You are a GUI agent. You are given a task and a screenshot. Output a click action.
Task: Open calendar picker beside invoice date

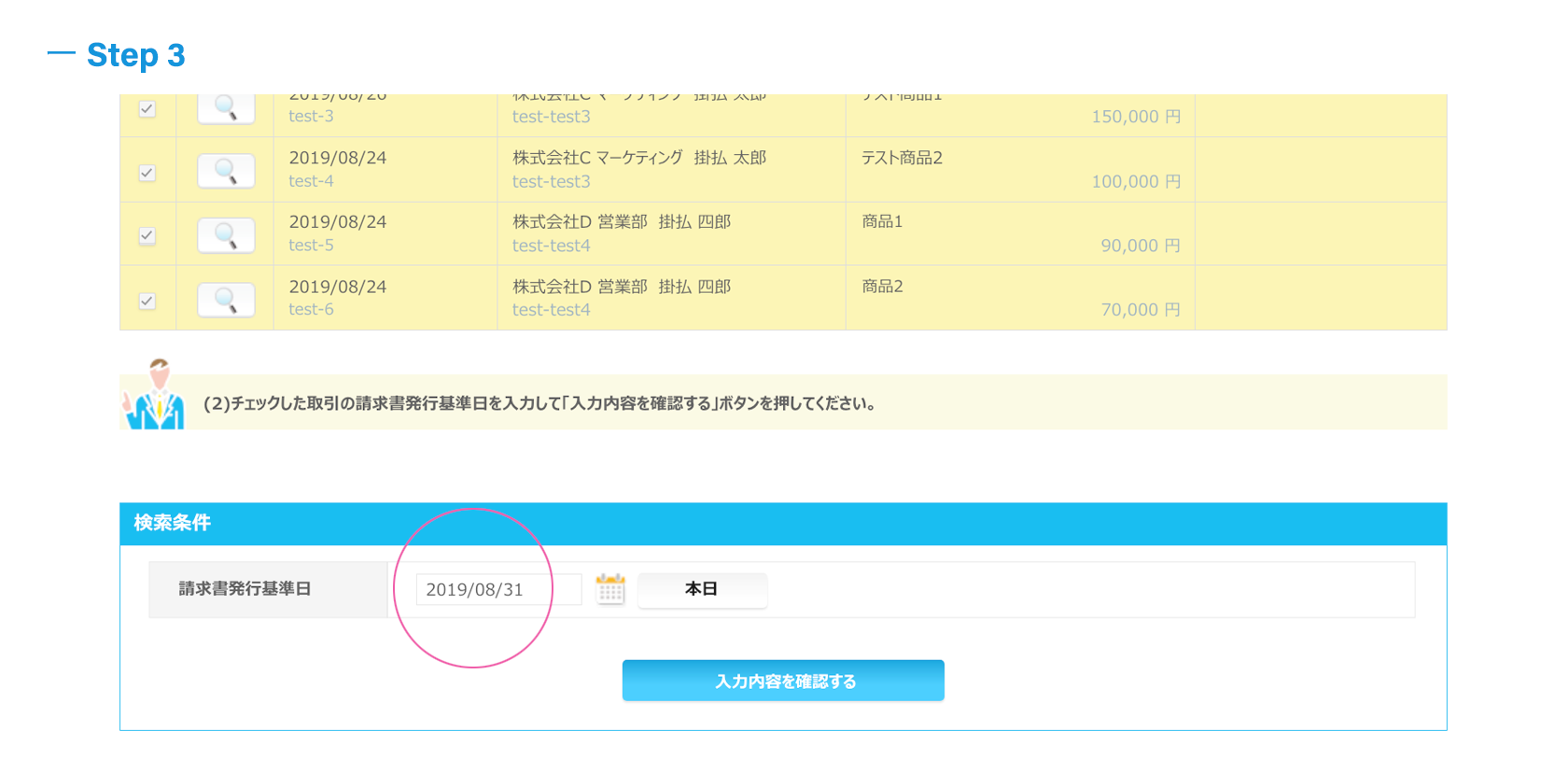click(x=610, y=589)
